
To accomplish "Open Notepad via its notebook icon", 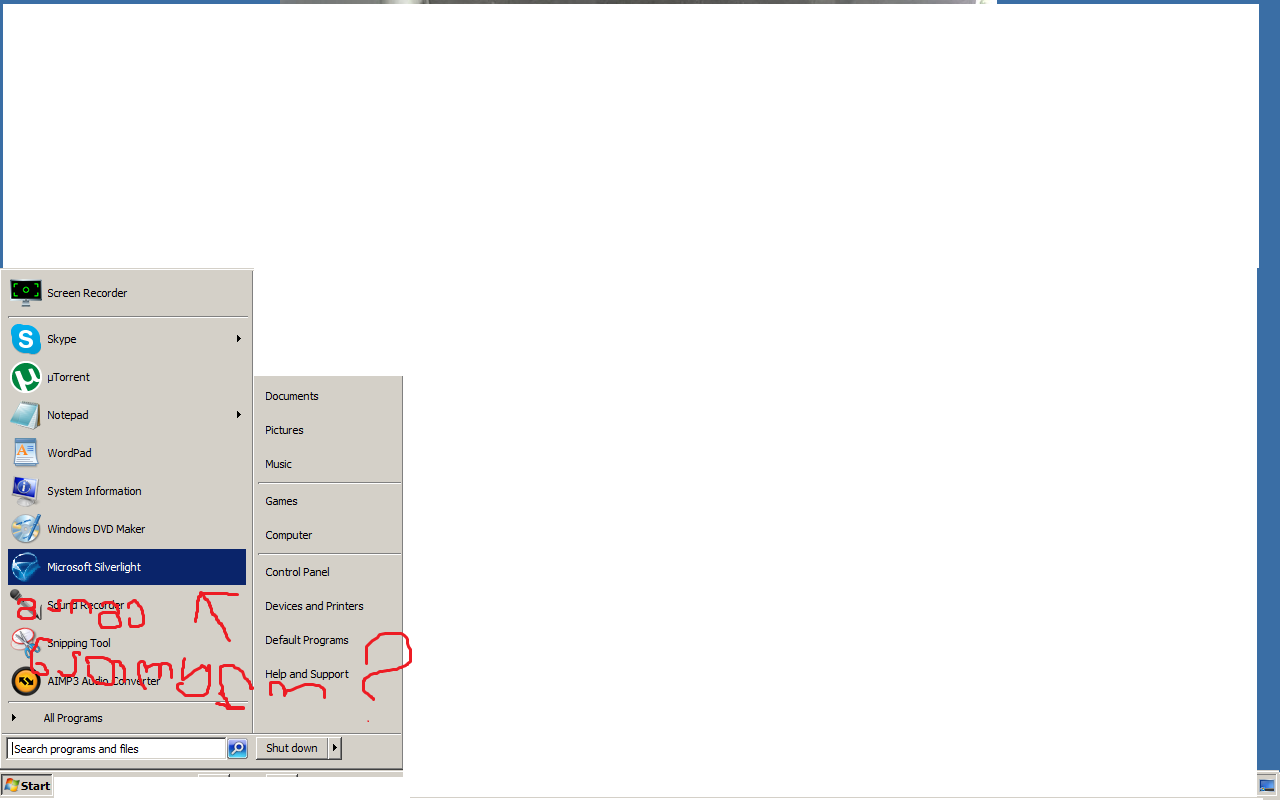I will (26, 415).
